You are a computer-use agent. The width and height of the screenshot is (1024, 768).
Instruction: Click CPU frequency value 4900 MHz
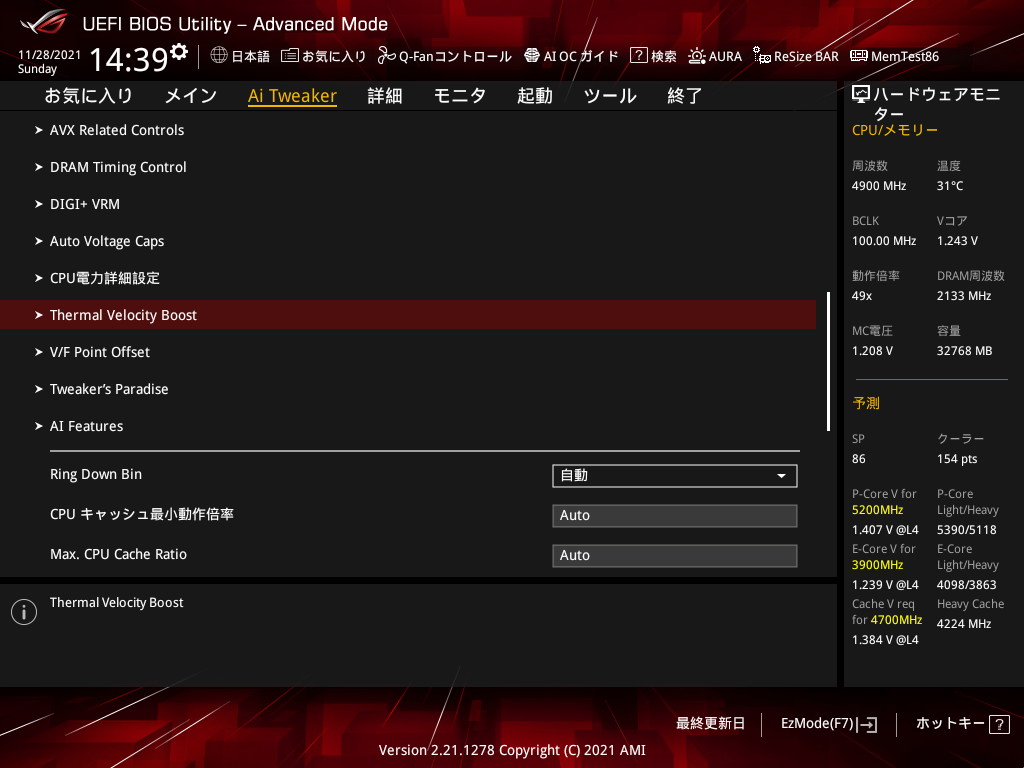(x=878, y=186)
